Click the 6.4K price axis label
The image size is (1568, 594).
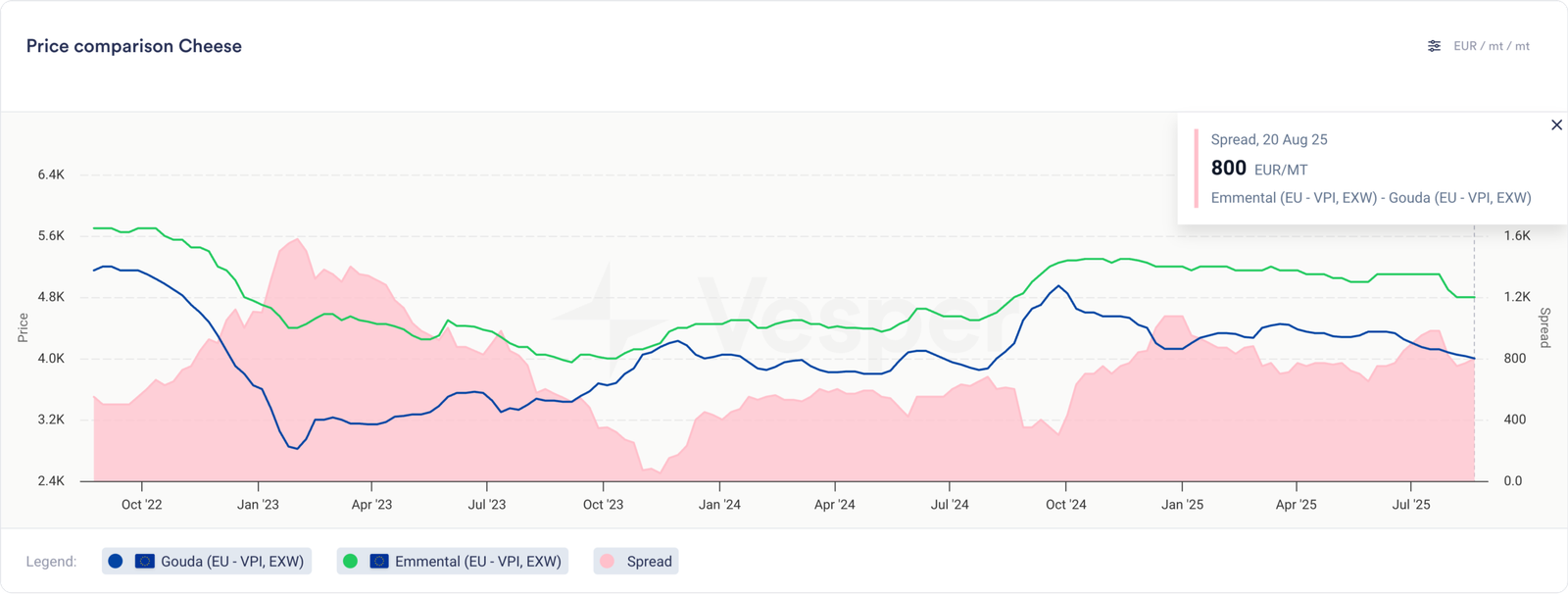(51, 174)
